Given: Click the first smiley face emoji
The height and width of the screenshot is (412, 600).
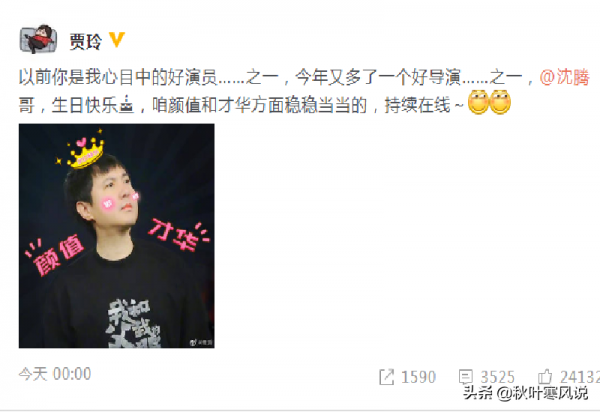Looking at the screenshot, I should tap(478, 103).
